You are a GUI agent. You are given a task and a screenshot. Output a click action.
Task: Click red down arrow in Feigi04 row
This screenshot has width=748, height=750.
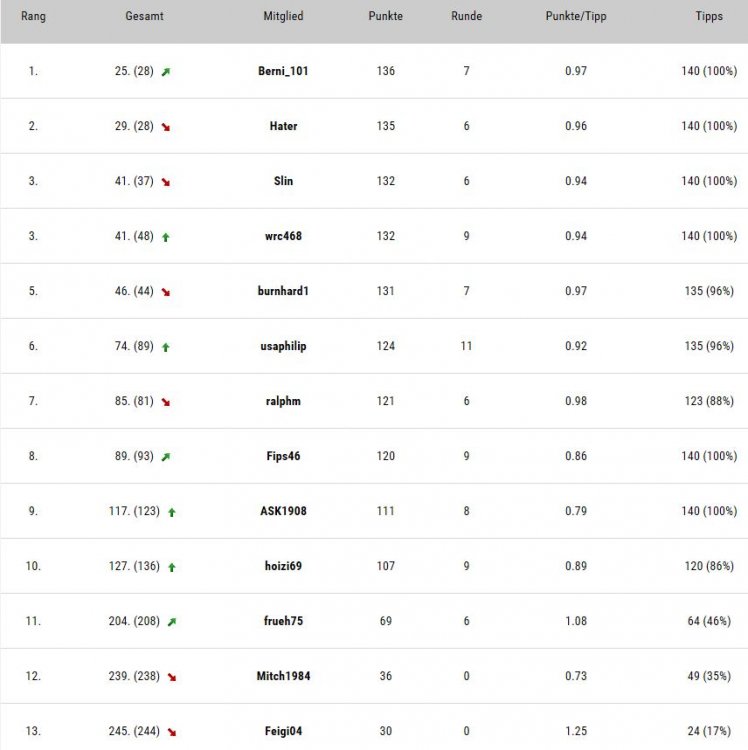point(172,732)
